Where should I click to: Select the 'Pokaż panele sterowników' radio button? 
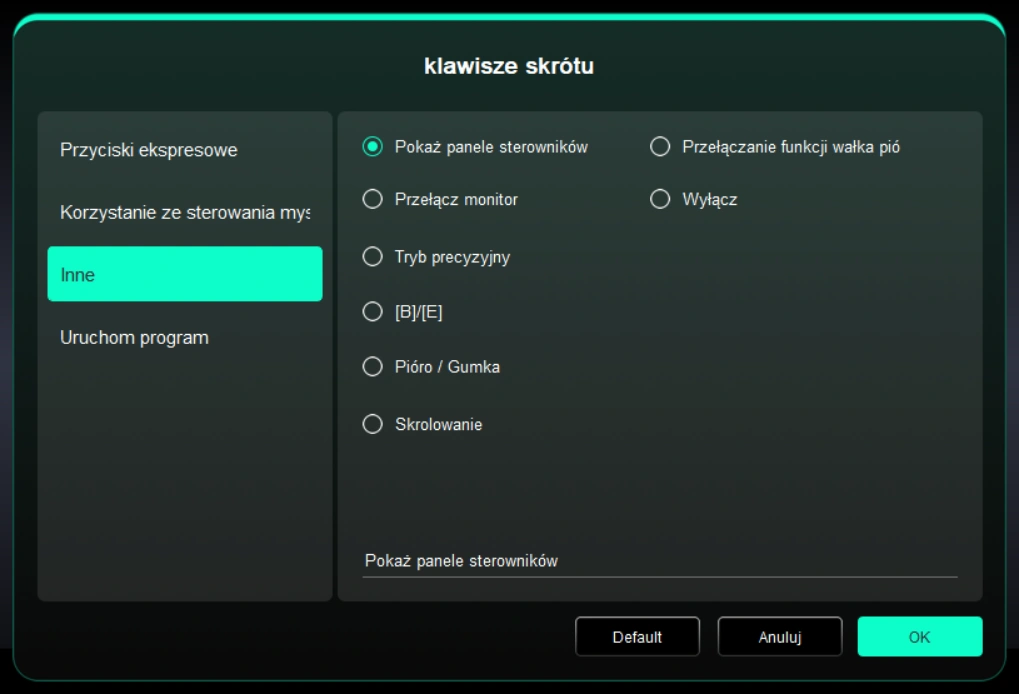click(373, 147)
